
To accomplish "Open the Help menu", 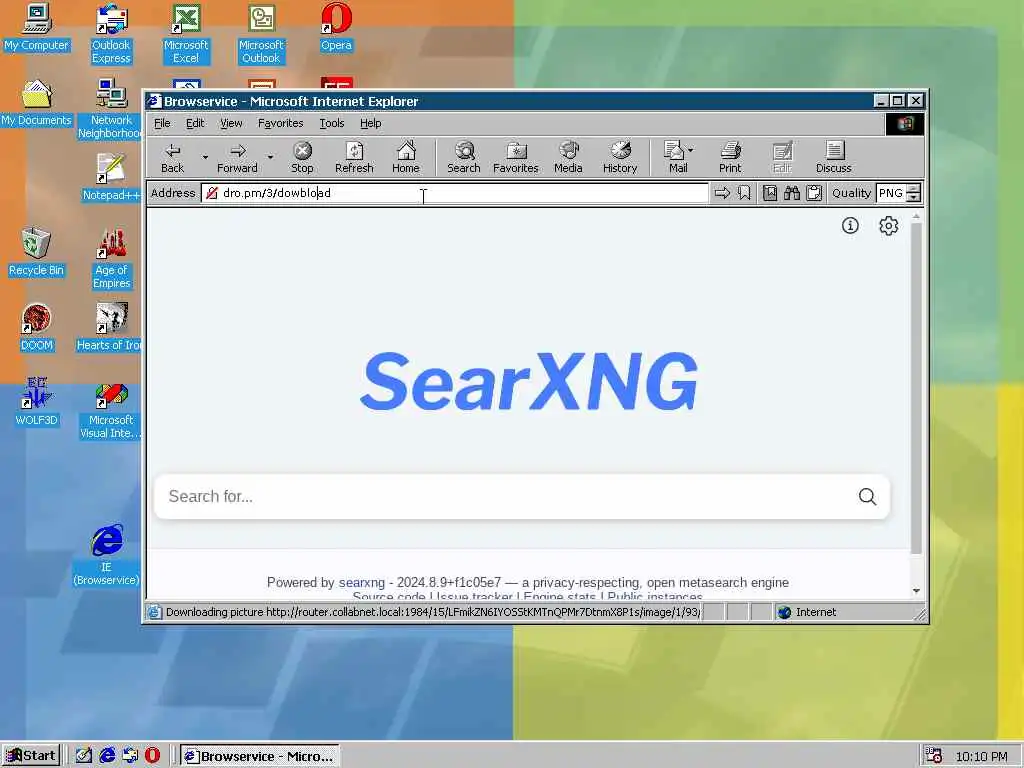I will coord(370,123).
